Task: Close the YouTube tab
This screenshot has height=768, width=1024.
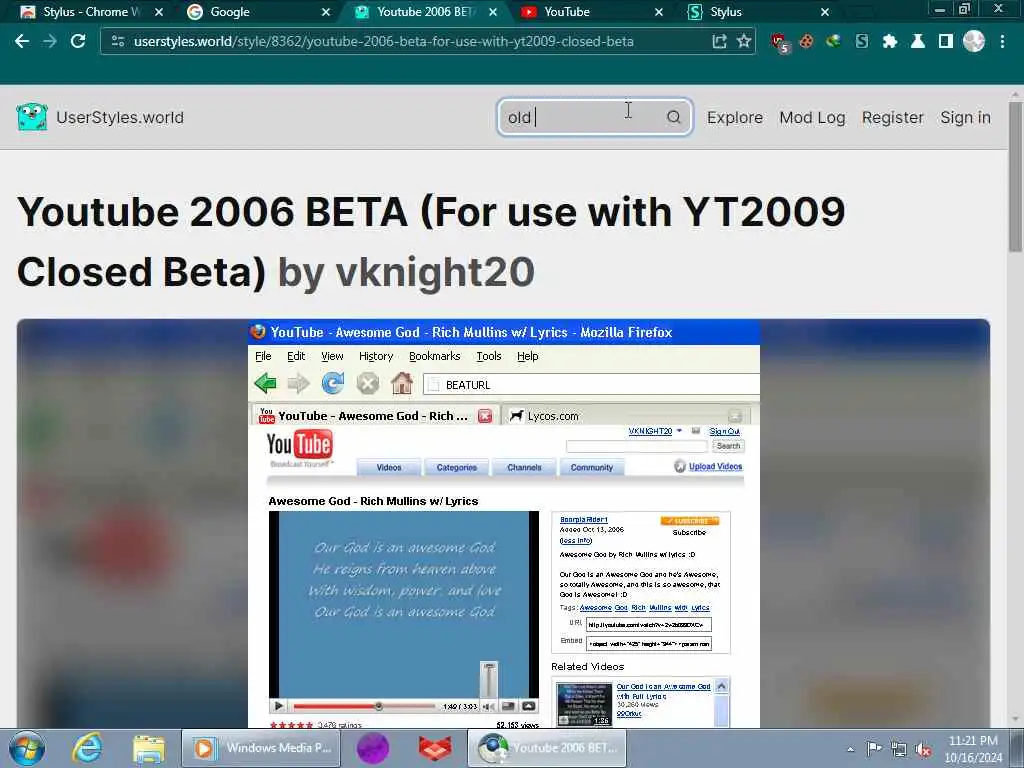Action: pos(658,12)
